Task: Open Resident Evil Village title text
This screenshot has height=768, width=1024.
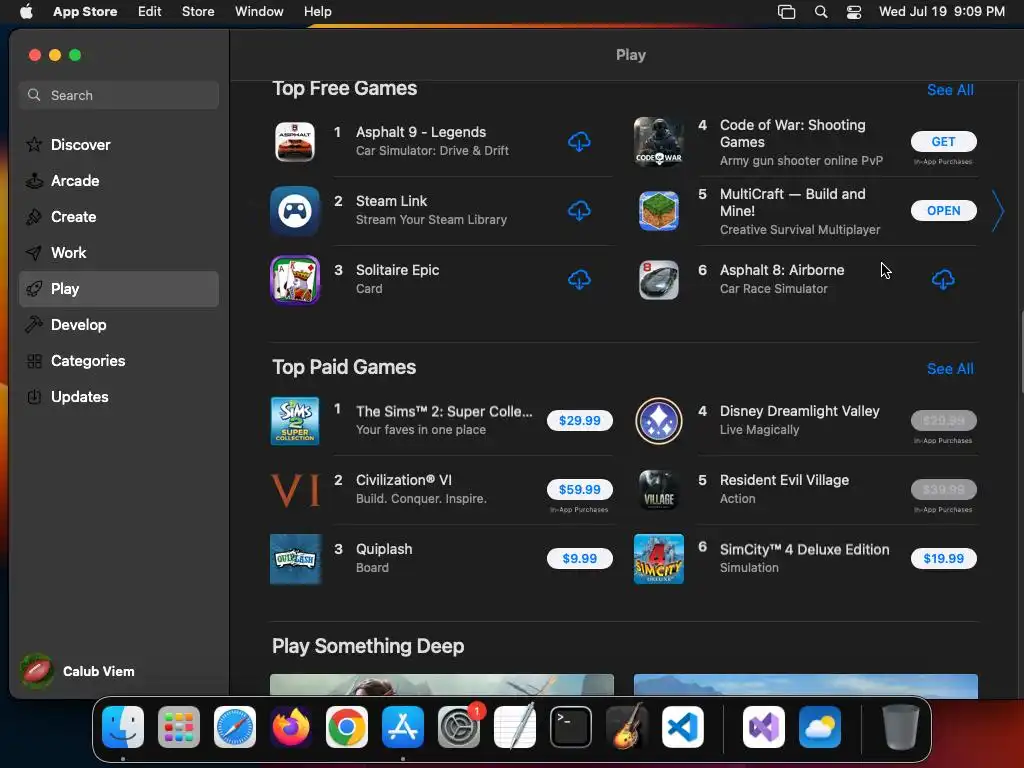Action: pyautogui.click(x=784, y=480)
